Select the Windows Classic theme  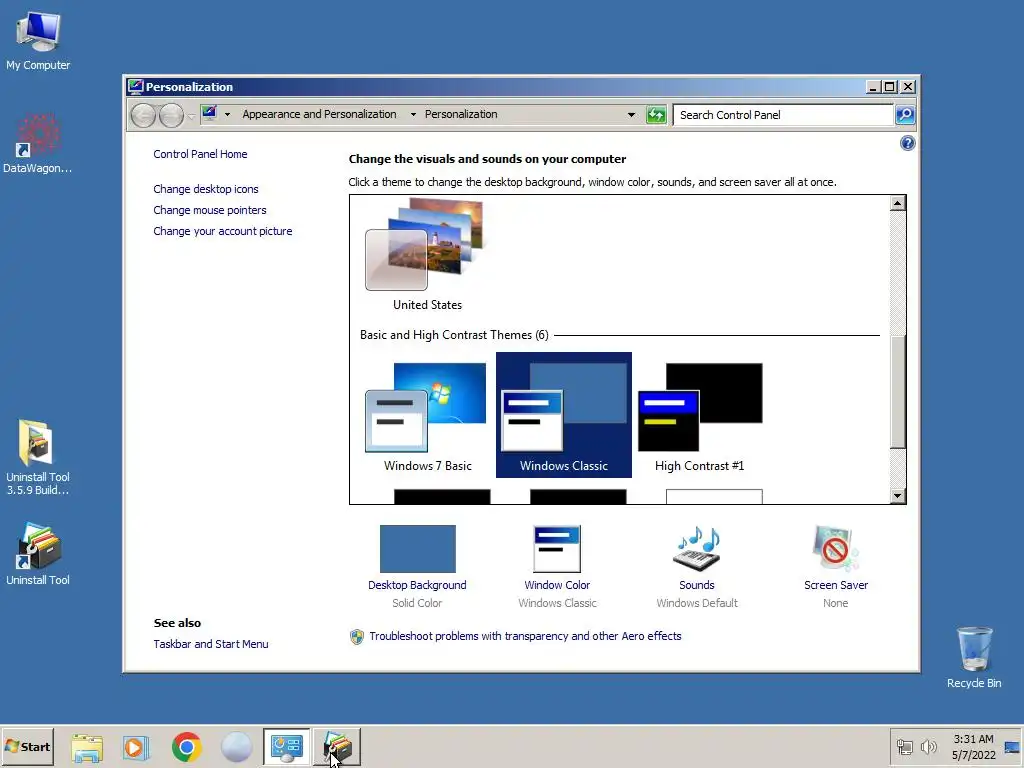tap(564, 415)
